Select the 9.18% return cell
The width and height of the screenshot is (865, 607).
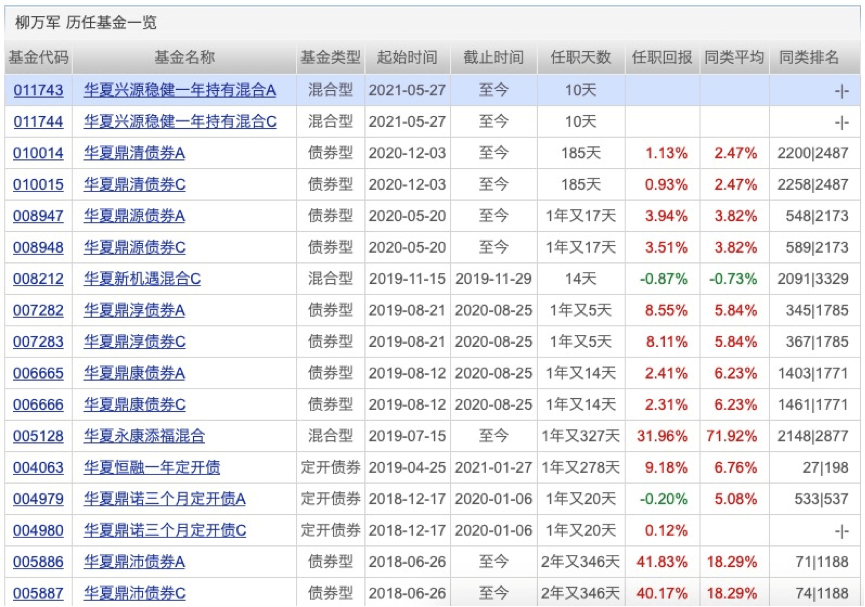[x=662, y=467]
